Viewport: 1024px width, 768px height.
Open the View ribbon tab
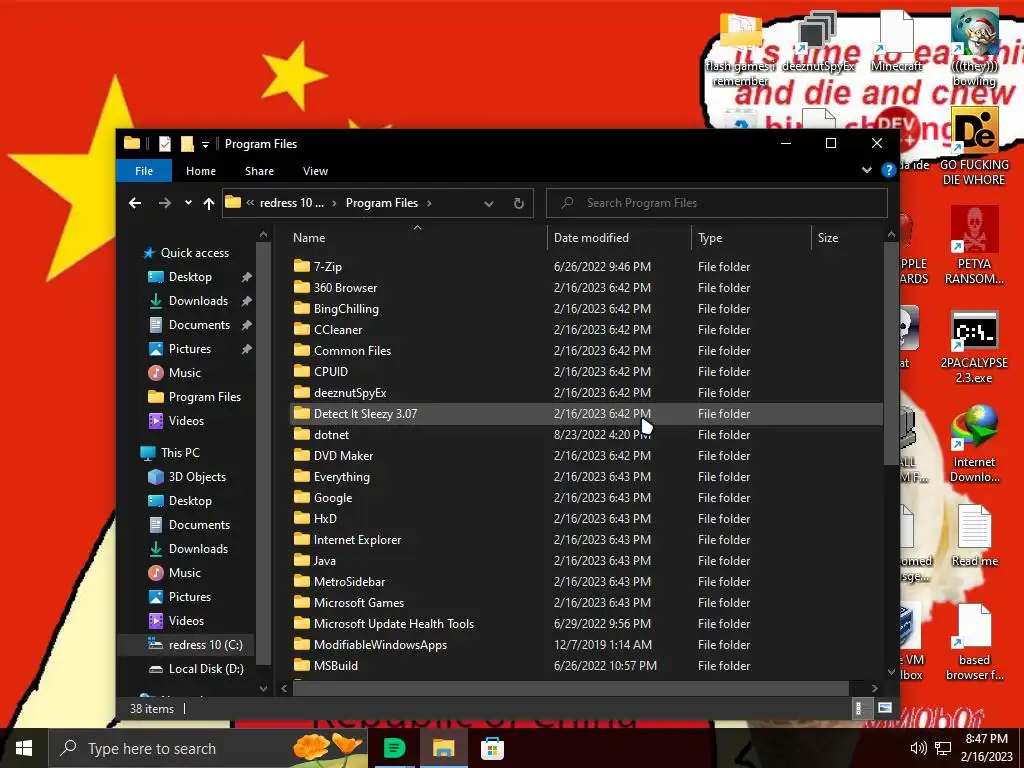tap(315, 171)
